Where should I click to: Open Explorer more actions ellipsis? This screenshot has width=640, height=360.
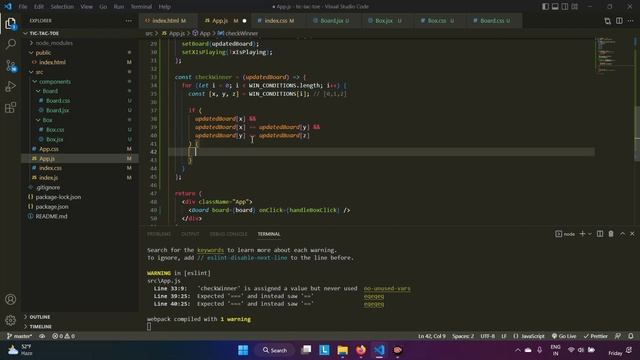tap(129, 21)
